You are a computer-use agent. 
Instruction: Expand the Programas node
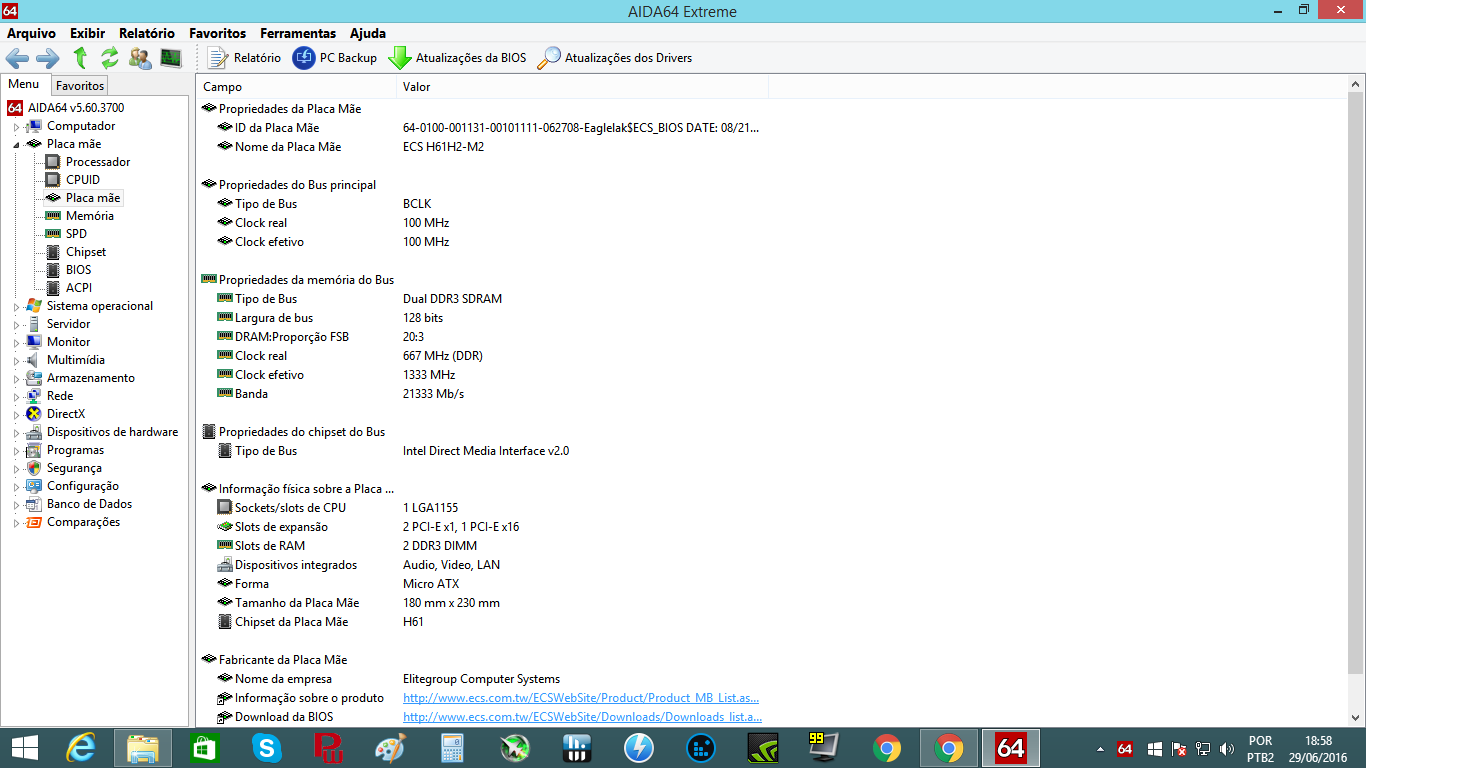16,451
